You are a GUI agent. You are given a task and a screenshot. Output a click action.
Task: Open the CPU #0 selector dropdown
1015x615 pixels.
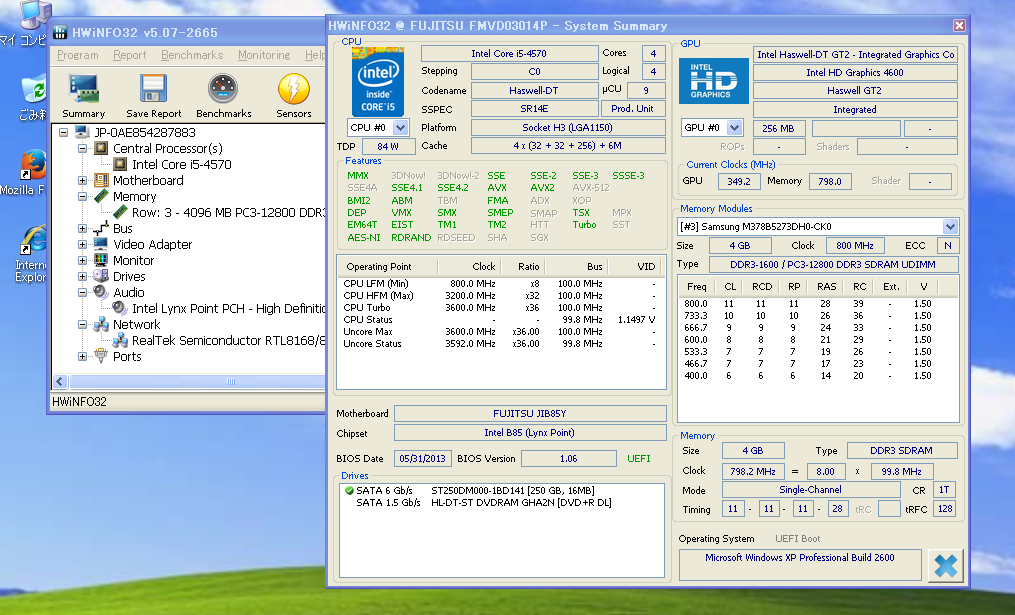click(x=401, y=128)
